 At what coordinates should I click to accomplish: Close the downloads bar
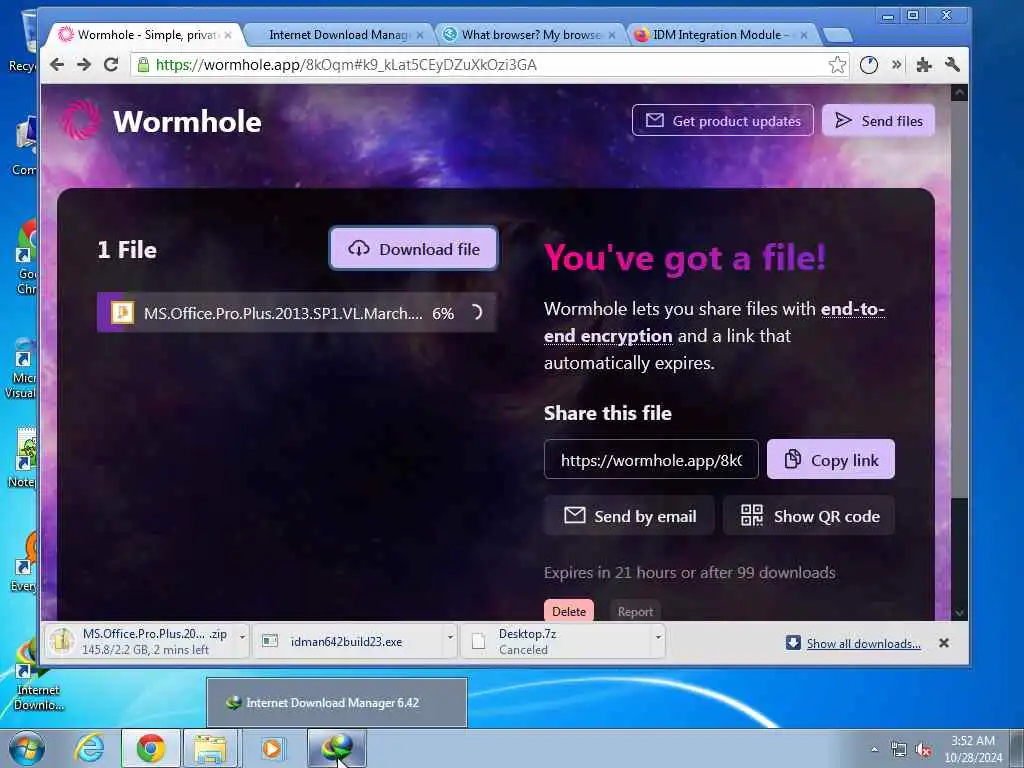click(x=944, y=643)
